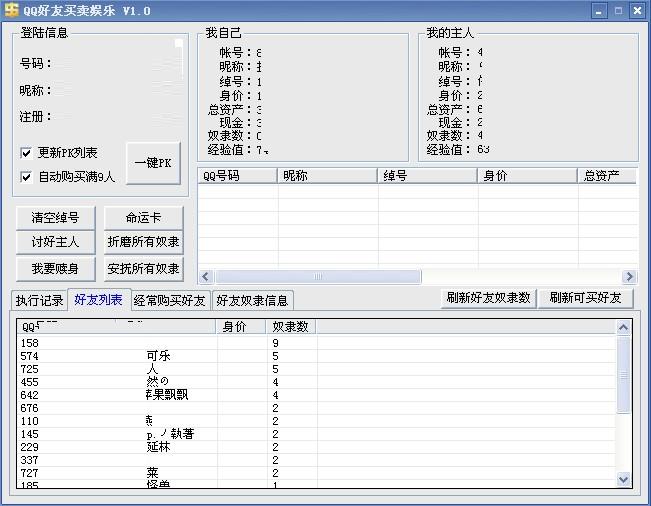Switch to the 执行记录 tab
651x506 pixels.
39,300
